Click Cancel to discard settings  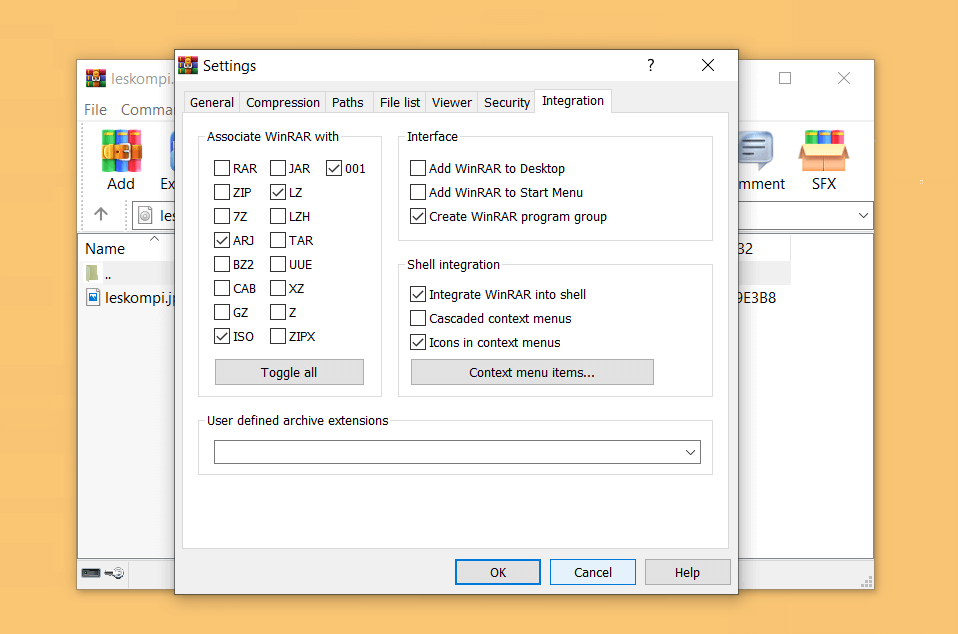click(593, 572)
